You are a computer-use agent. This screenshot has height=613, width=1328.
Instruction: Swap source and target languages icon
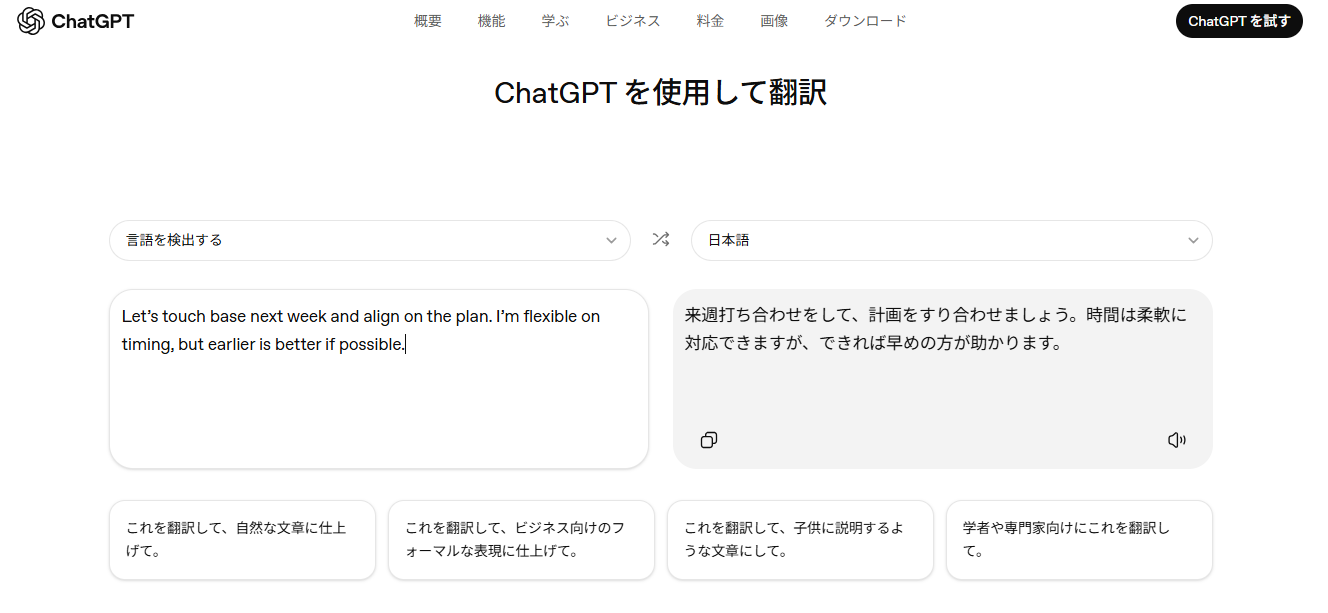pyautogui.click(x=660, y=240)
